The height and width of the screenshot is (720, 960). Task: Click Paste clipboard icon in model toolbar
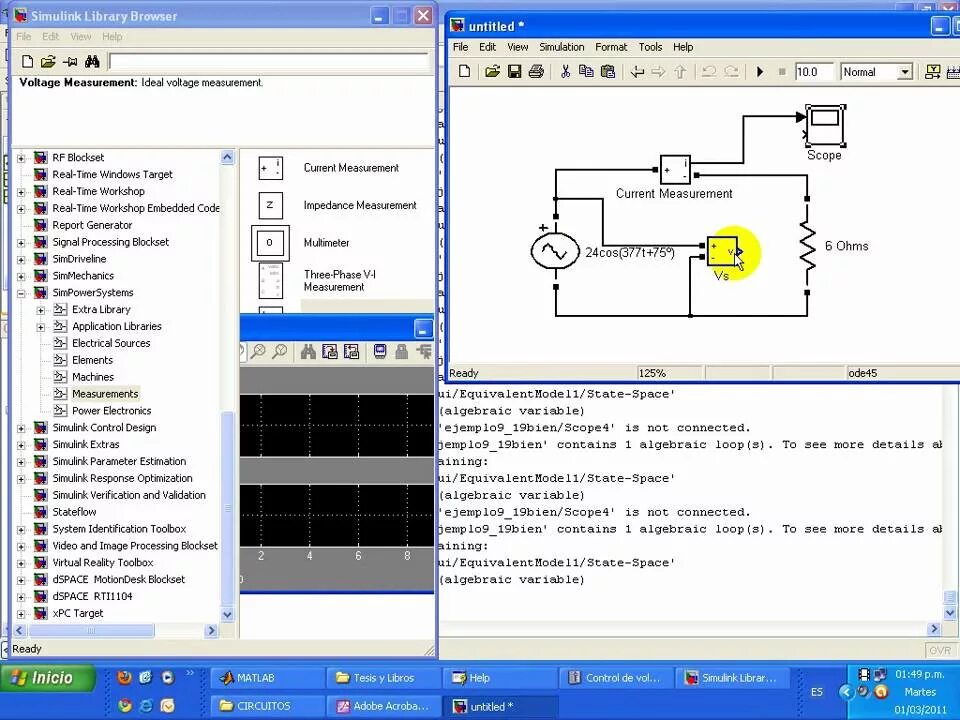point(607,72)
